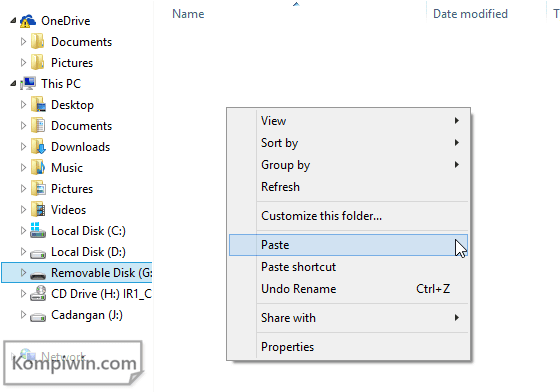Expand the Desktop folder arrow
This screenshot has height=392, width=560.
[23, 105]
